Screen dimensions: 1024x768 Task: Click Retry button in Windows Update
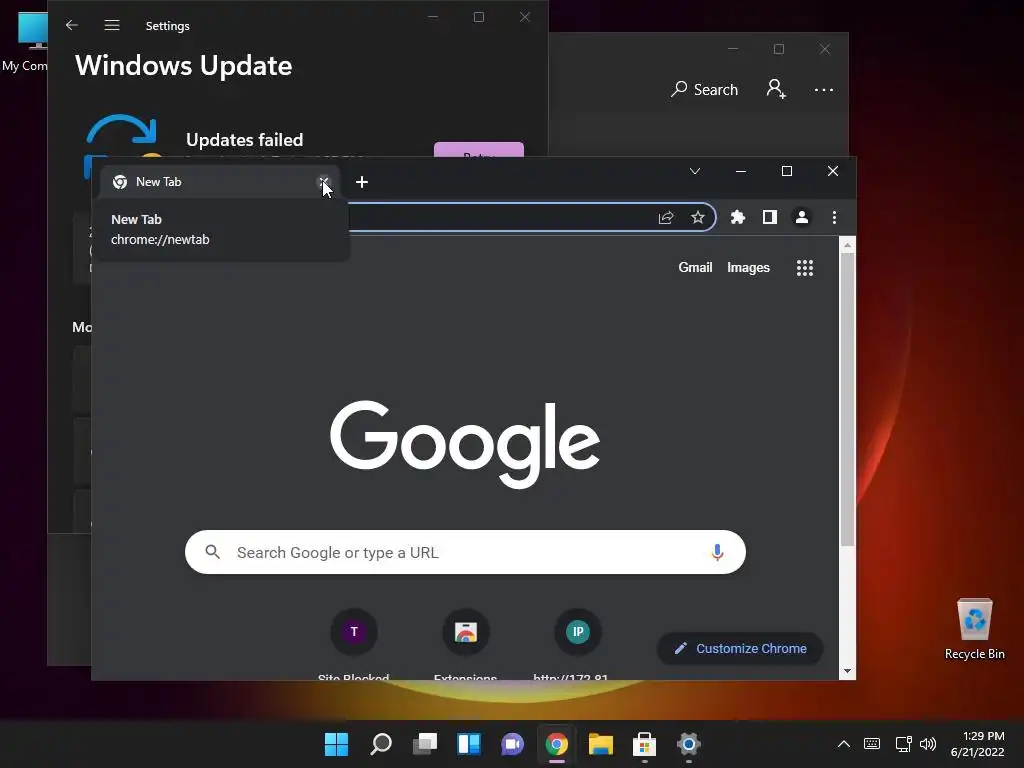[479, 150]
